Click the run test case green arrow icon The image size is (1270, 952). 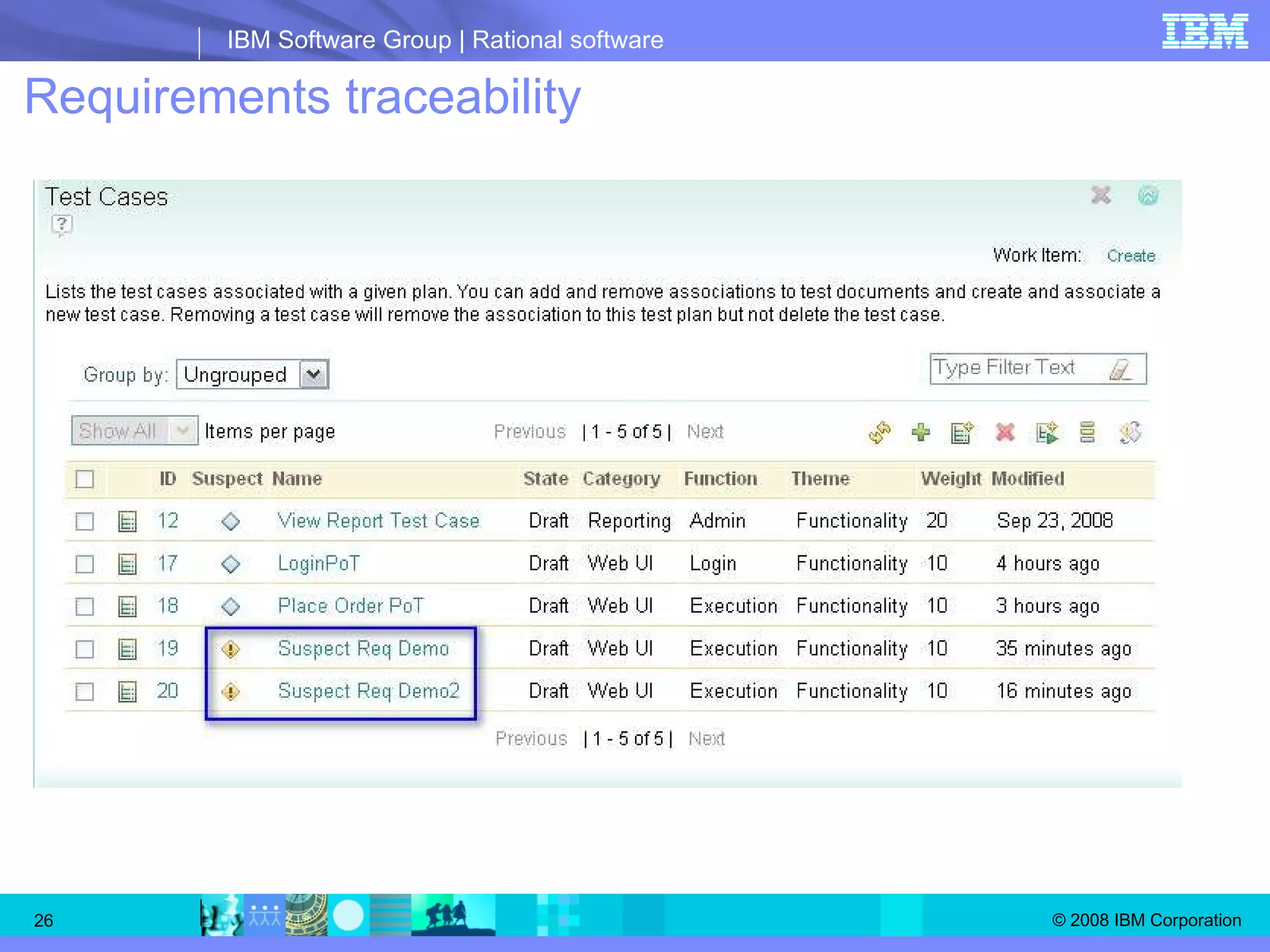click(1047, 433)
